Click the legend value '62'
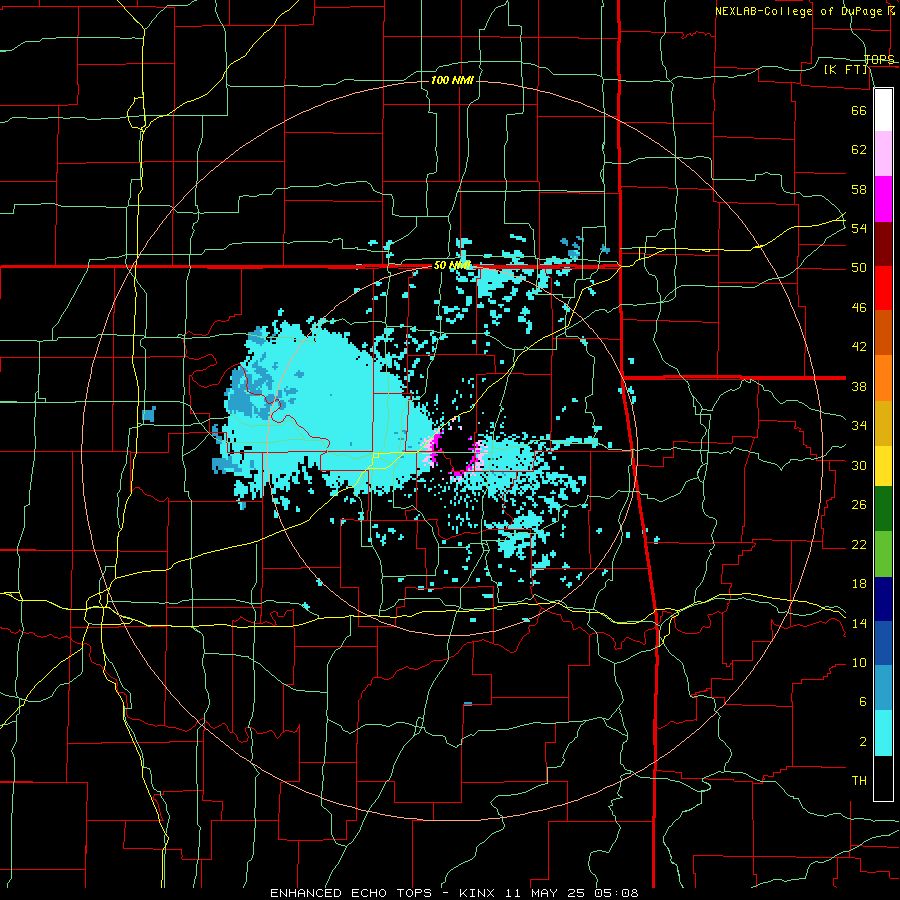Viewport: 900px width, 900px height. (x=859, y=150)
